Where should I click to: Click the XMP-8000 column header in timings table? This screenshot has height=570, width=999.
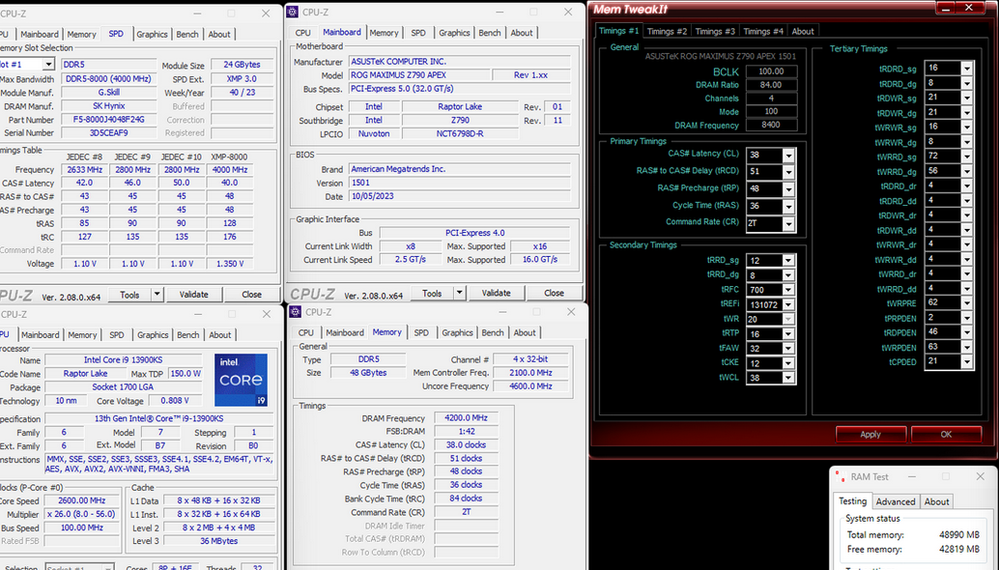pos(229,157)
